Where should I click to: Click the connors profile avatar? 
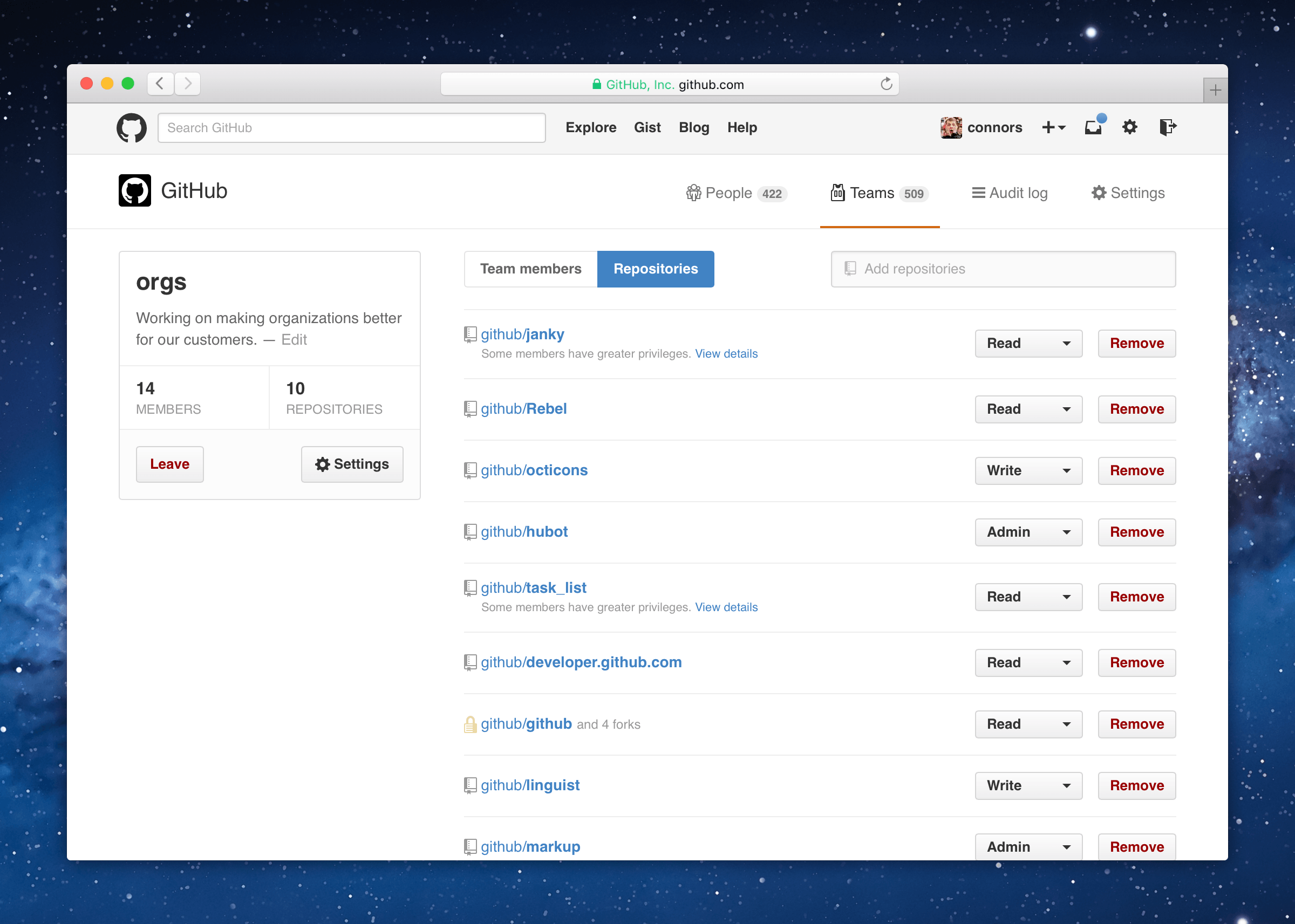pyautogui.click(x=951, y=127)
